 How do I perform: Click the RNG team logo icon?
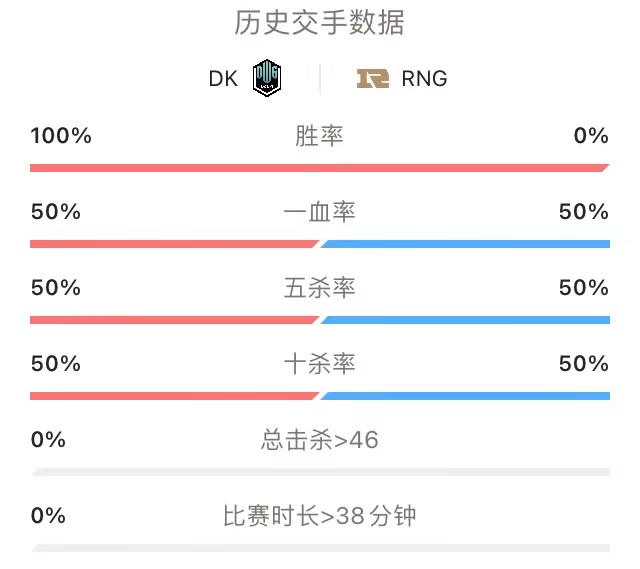click(373, 78)
